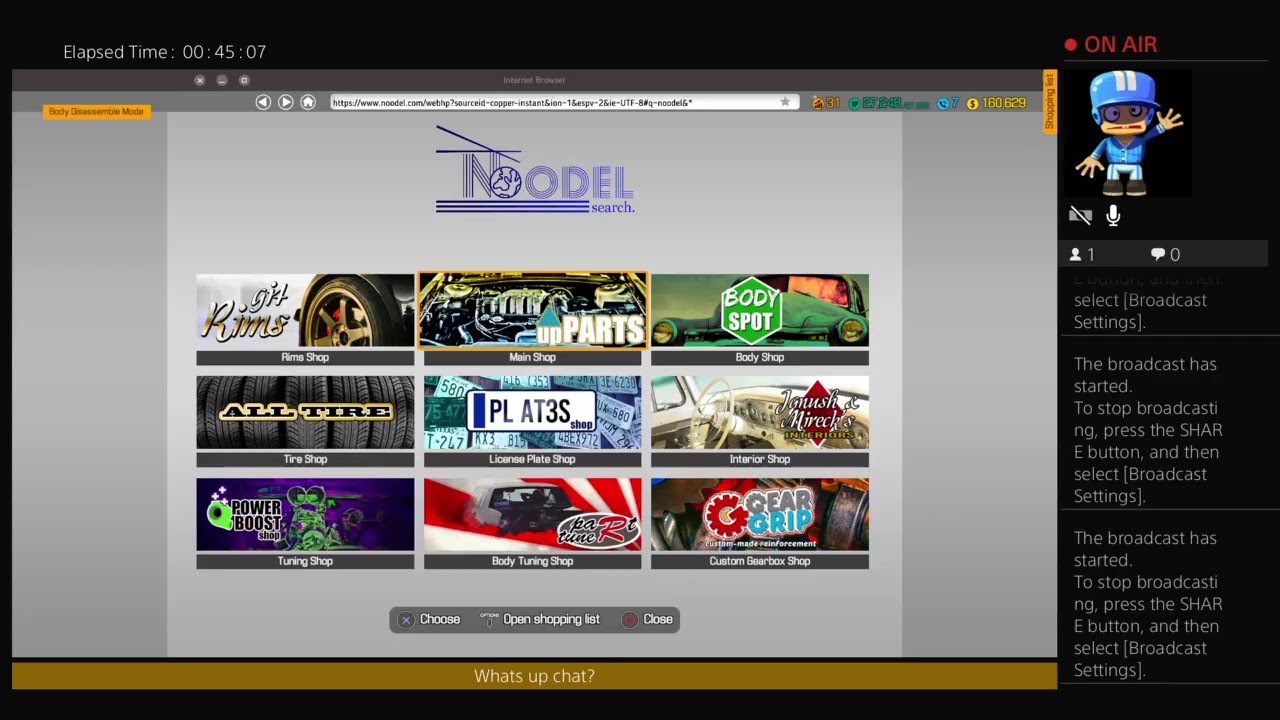Select the License Plate Shop label
The width and height of the screenshot is (1280, 720).
click(x=533, y=459)
